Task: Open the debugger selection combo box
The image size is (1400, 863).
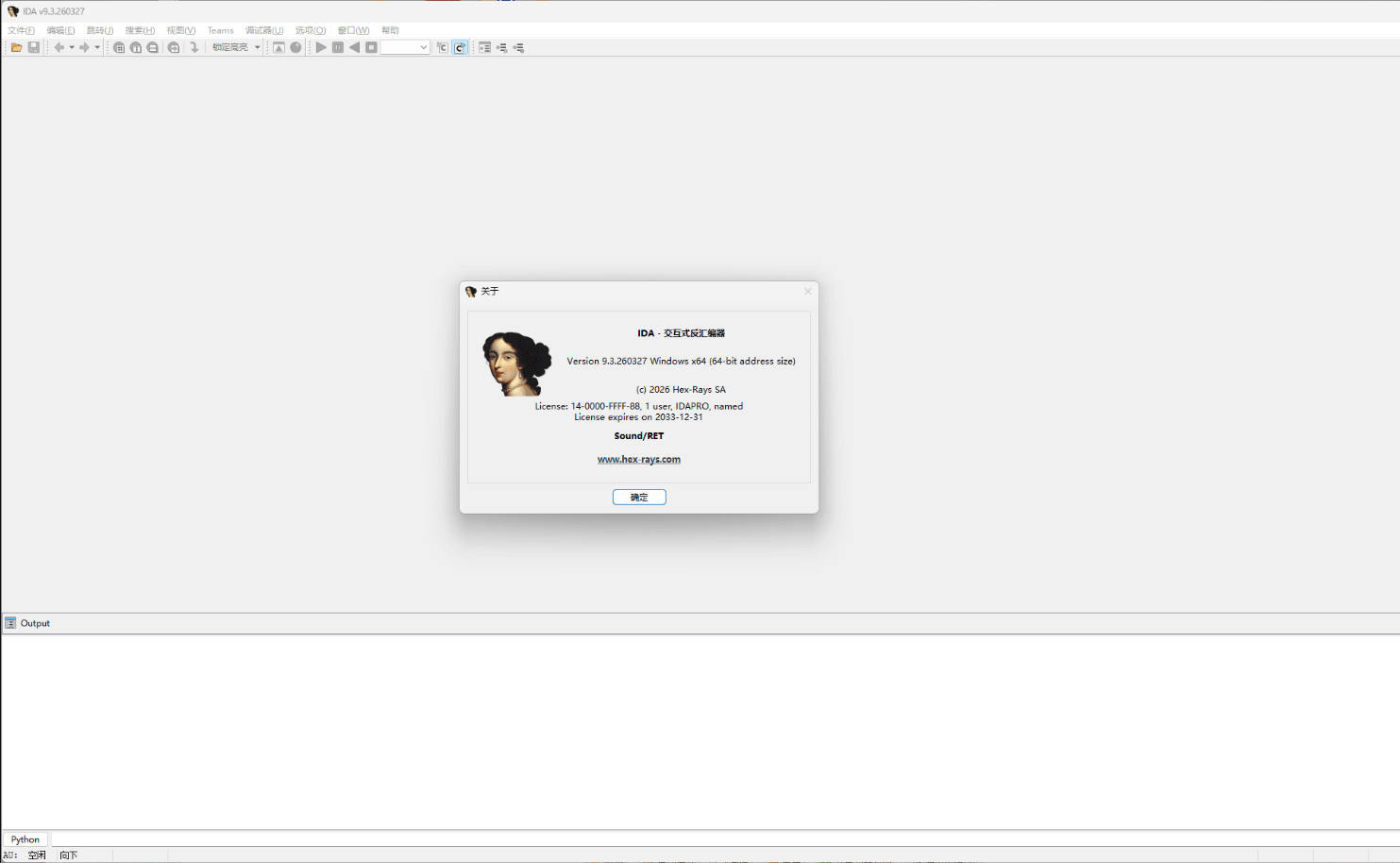Action: 406,47
